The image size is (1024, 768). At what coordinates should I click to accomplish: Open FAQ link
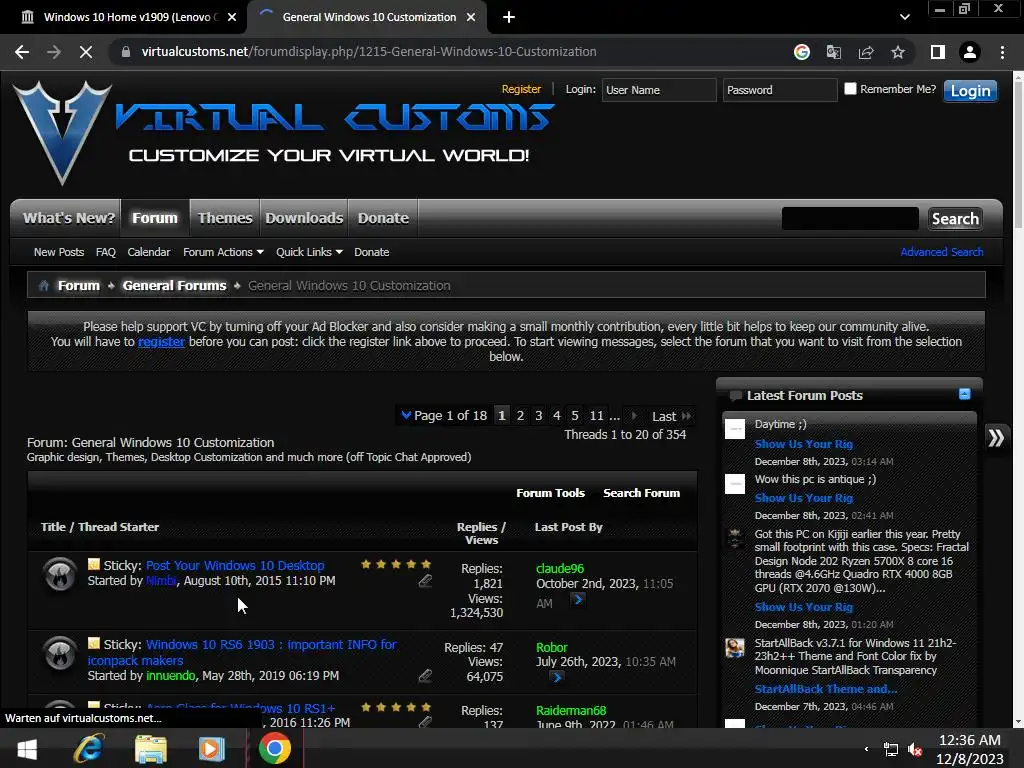(106, 252)
